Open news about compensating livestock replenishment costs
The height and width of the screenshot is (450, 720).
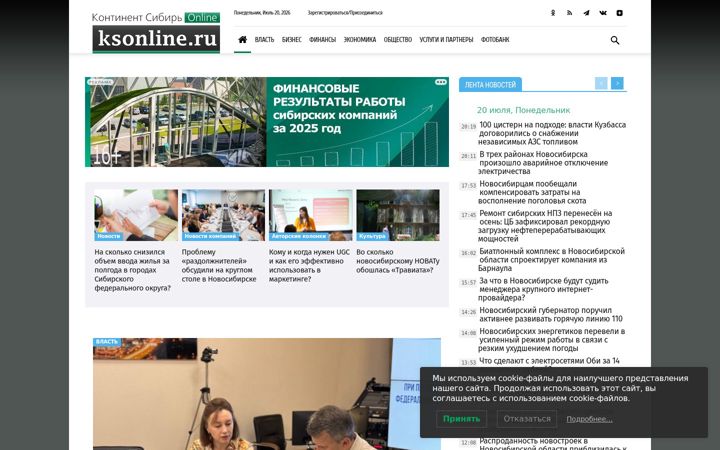(532, 192)
